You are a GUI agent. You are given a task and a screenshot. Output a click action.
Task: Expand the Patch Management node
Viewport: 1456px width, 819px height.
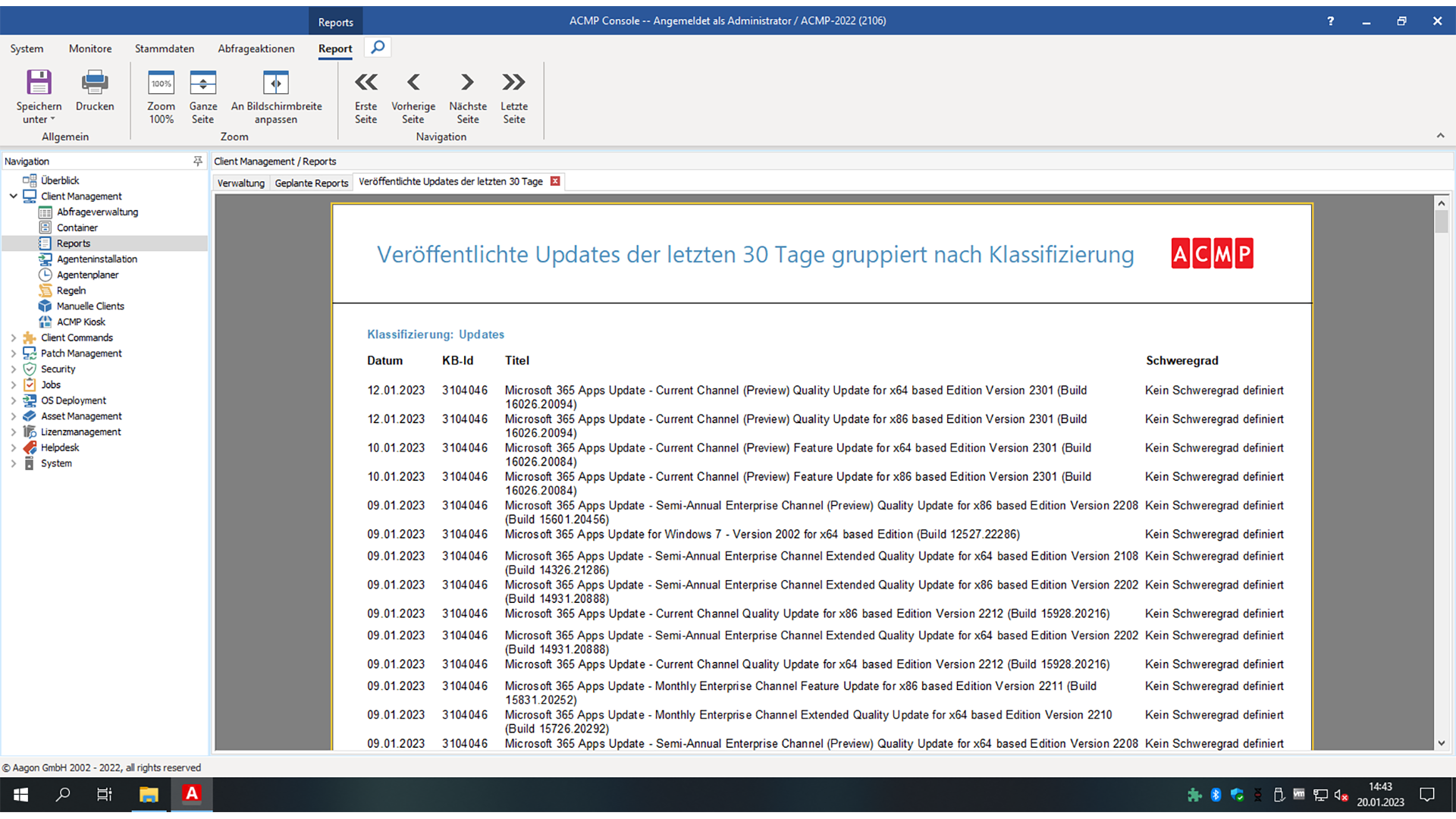pyautogui.click(x=13, y=353)
